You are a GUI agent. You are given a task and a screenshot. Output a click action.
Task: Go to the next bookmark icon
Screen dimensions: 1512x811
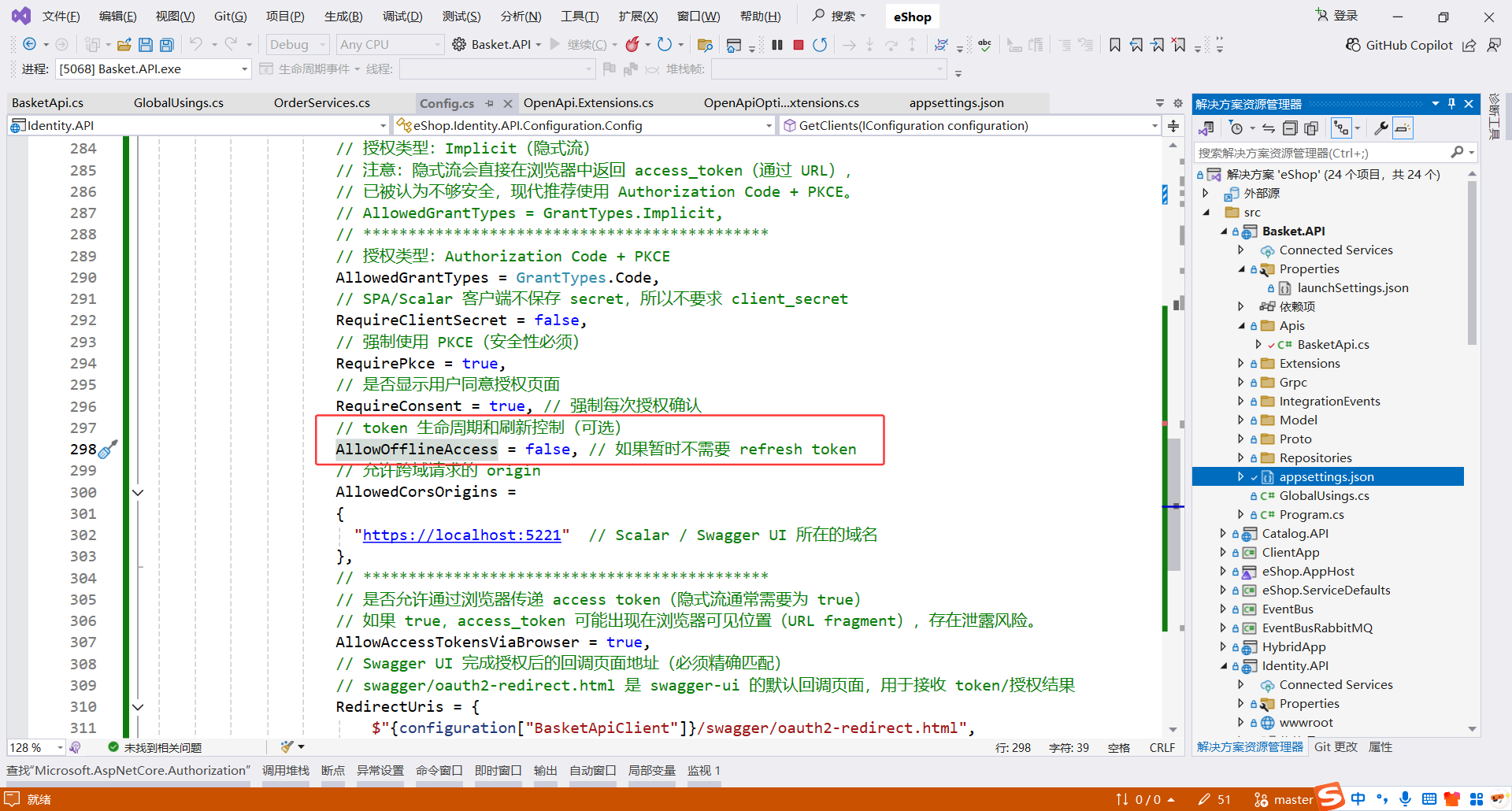point(1158,45)
